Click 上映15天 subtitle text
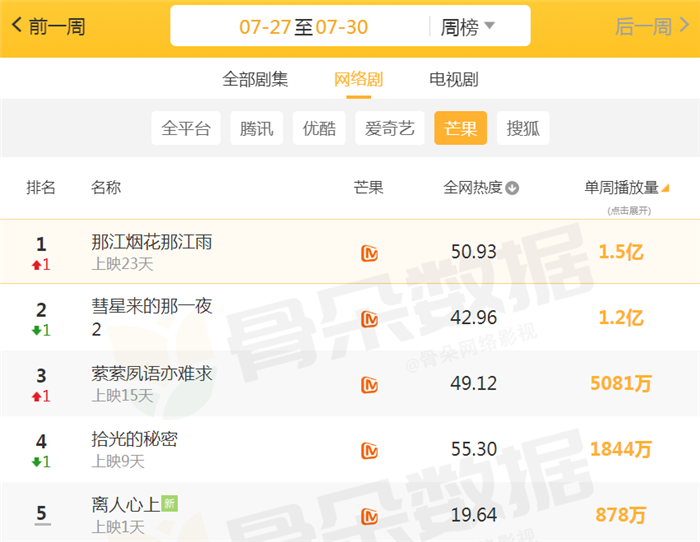The width and height of the screenshot is (700, 542). (x=122, y=395)
